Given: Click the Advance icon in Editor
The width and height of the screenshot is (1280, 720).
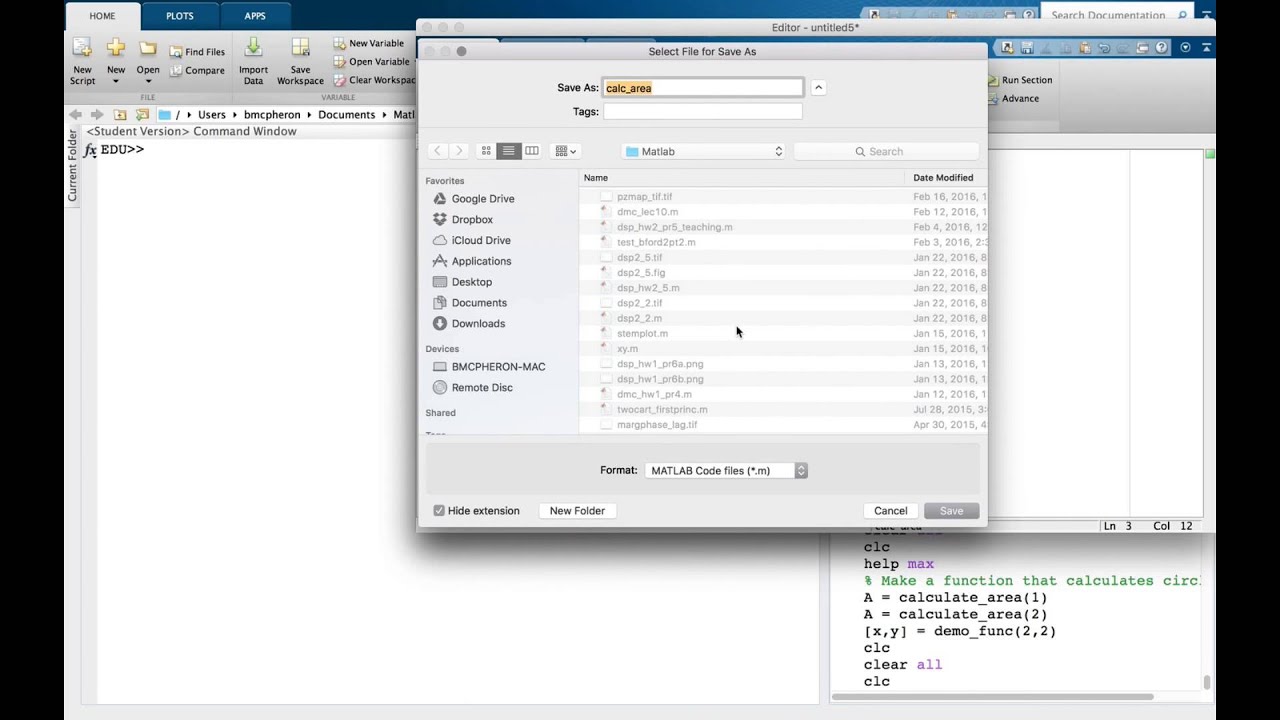Looking at the screenshot, I should [993, 98].
